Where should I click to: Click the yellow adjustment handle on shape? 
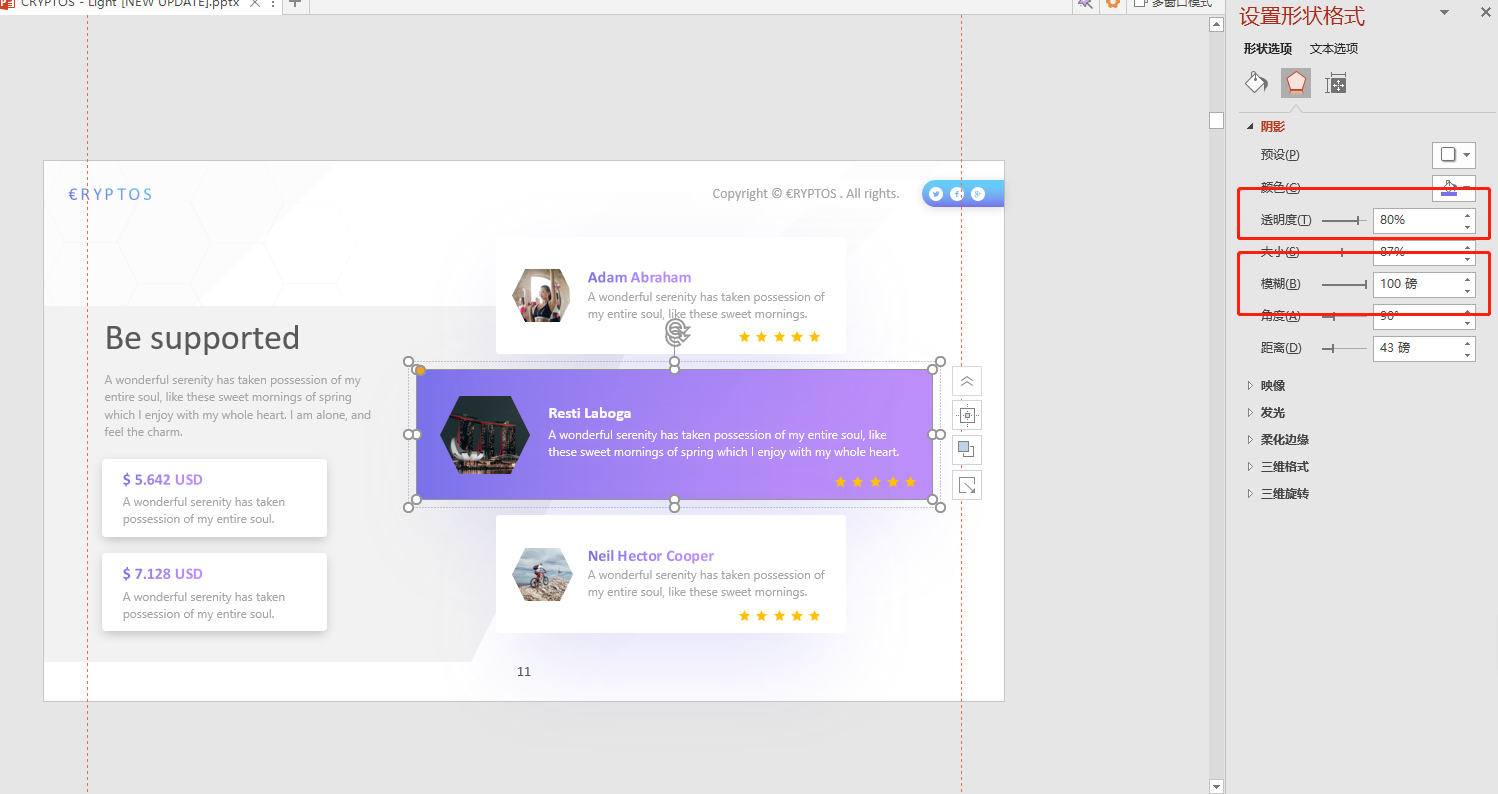point(421,370)
